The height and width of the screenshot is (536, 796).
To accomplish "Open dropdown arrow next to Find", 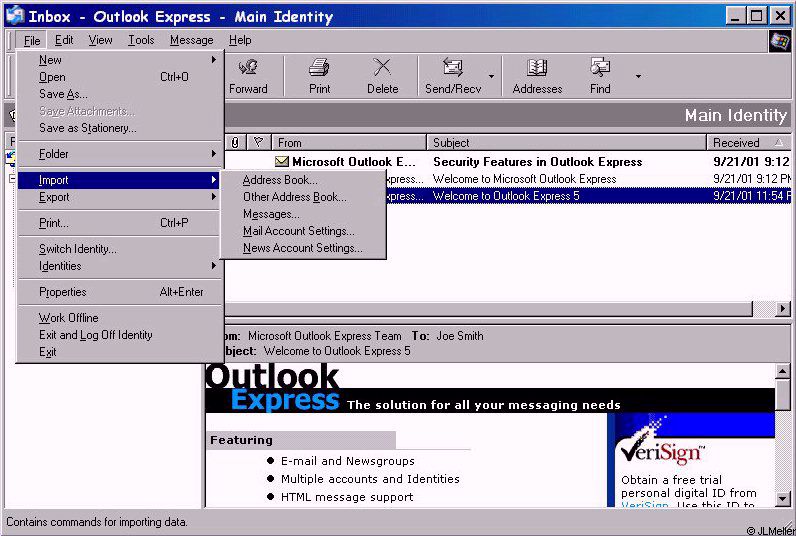I will [638, 76].
